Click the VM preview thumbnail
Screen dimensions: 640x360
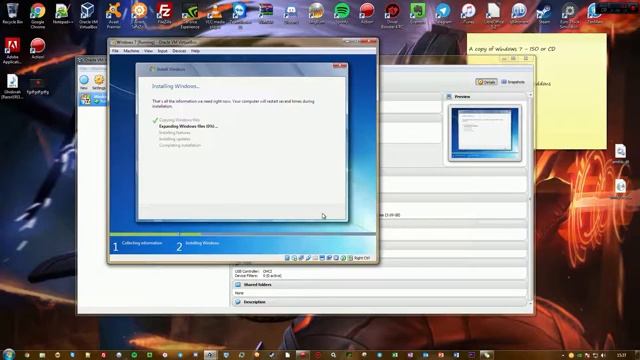click(x=484, y=133)
